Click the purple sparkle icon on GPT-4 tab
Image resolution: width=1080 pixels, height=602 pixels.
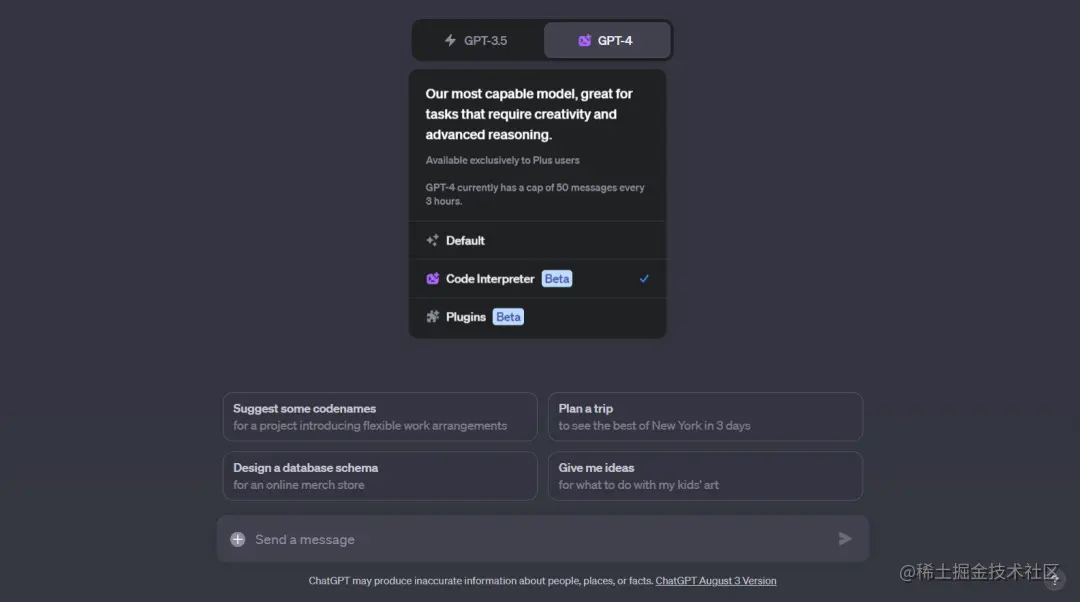(x=585, y=41)
